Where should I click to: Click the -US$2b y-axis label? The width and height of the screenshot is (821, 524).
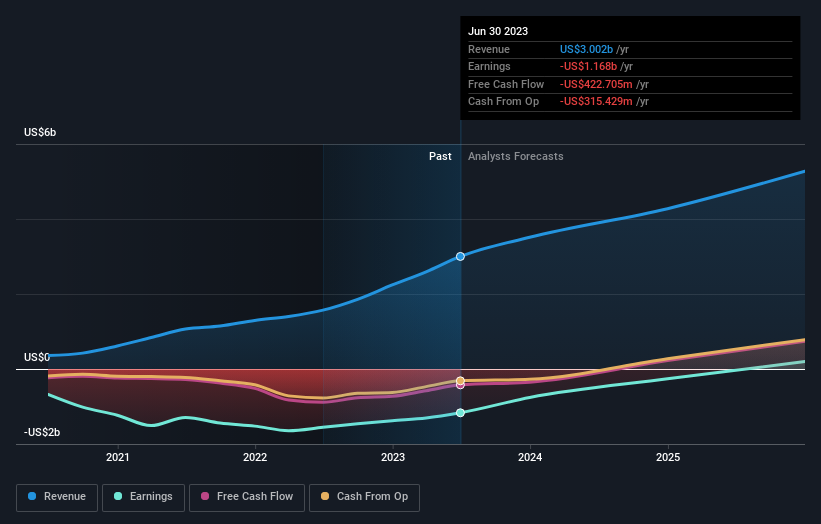coord(42,432)
